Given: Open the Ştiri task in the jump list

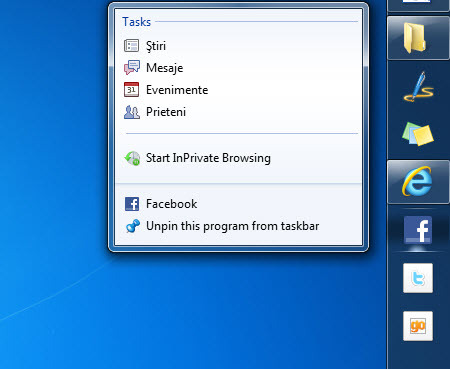Looking at the screenshot, I should pyautogui.click(x=238, y=46).
